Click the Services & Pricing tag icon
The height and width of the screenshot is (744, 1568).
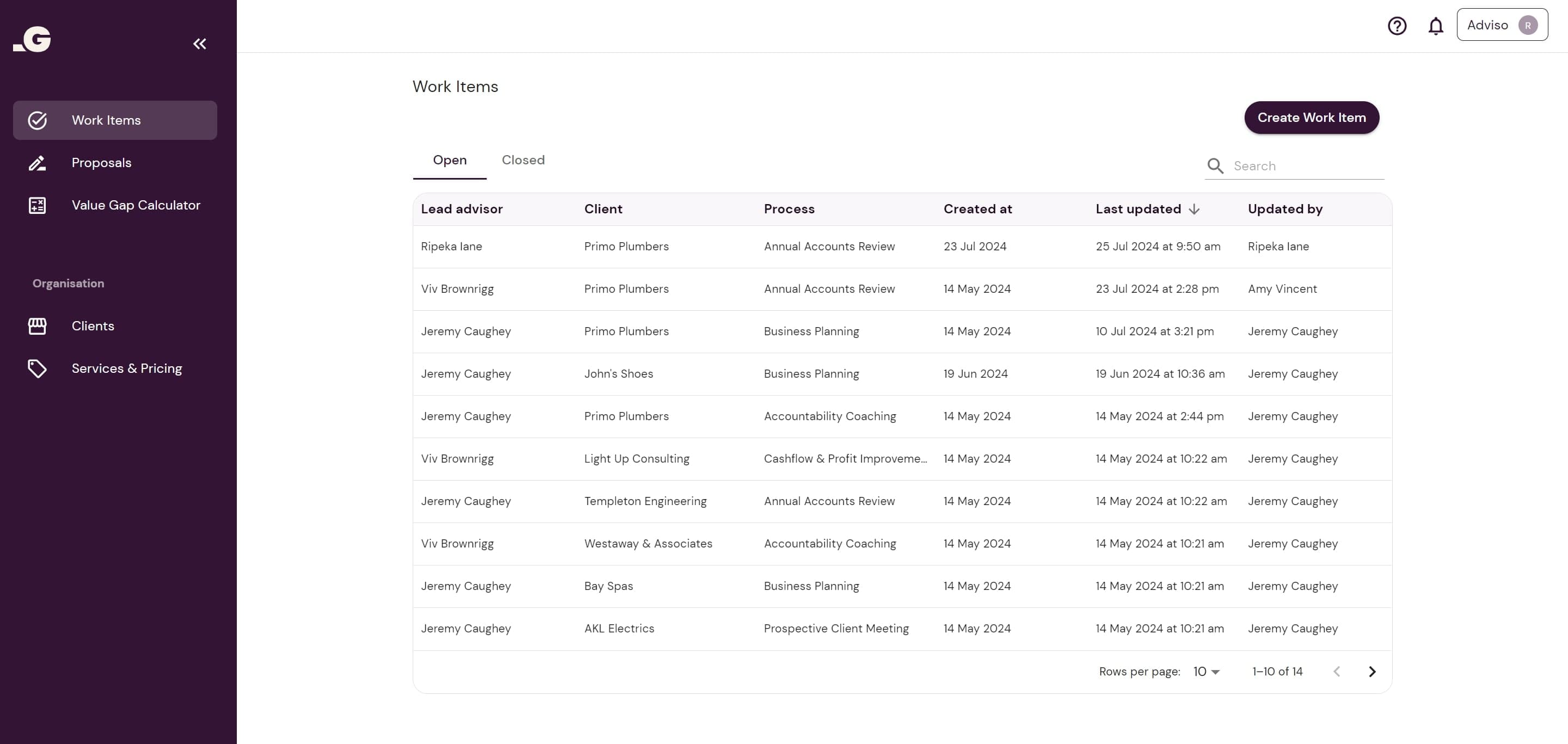[37, 368]
